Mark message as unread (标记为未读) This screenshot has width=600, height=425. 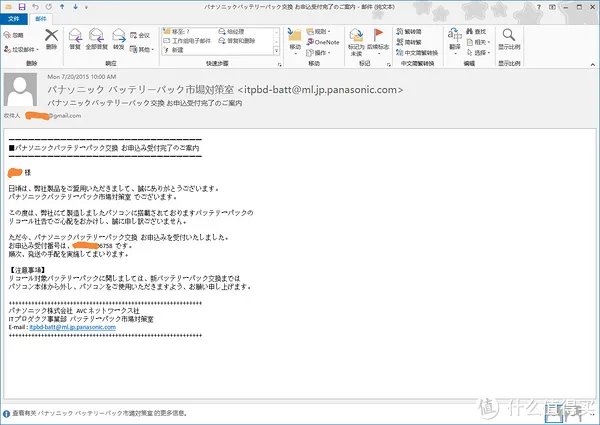[x=356, y=42]
